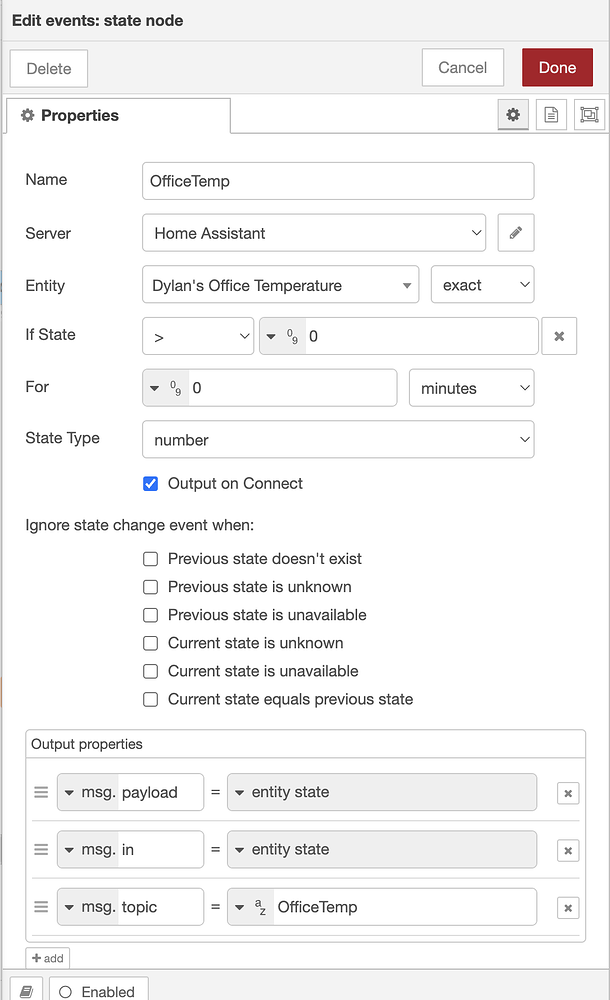Image resolution: width=610 pixels, height=1000 pixels.
Task: Toggle Output on Connect checkbox
Action: click(x=151, y=484)
